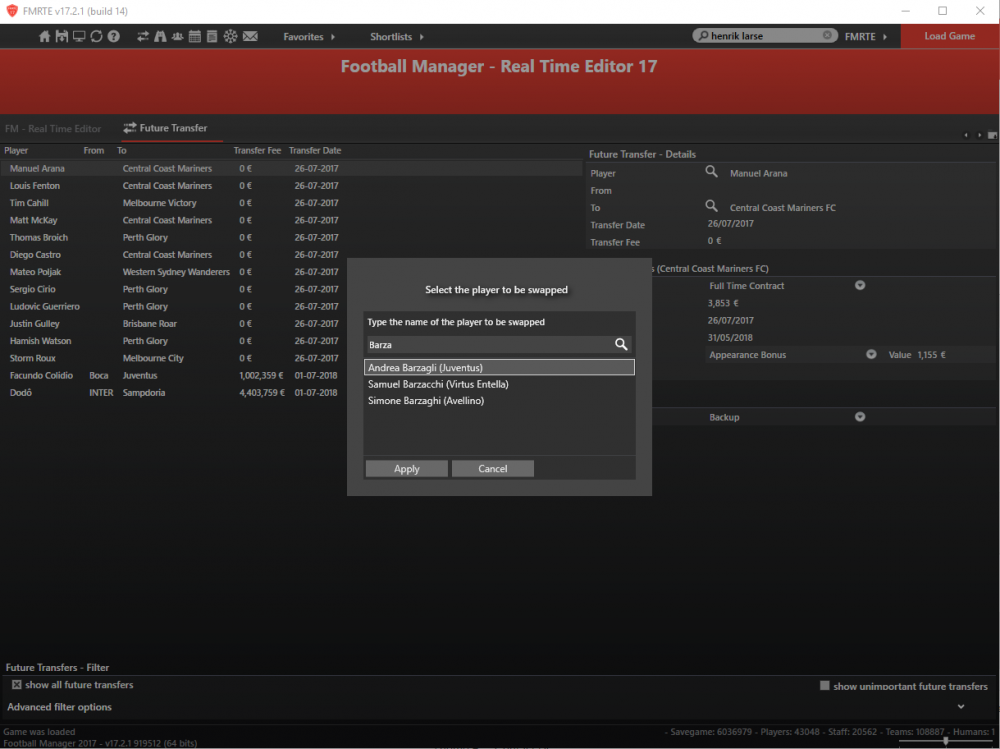Viewport: 1000px width, 749px height.
Task: Select the Matt McKay transfer row
Action: 291,220
